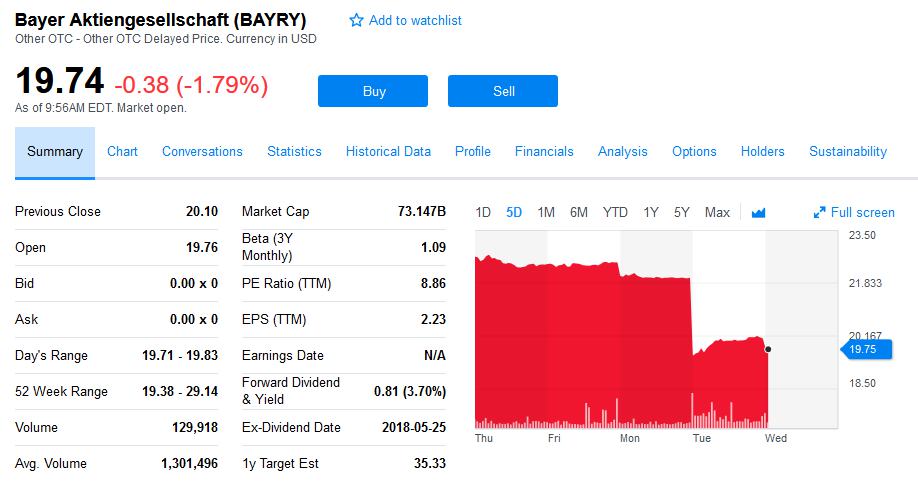The height and width of the screenshot is (483, 918).
Task: Select the YTD chart range
Action: pyautogui.click(x=615, y=212)
